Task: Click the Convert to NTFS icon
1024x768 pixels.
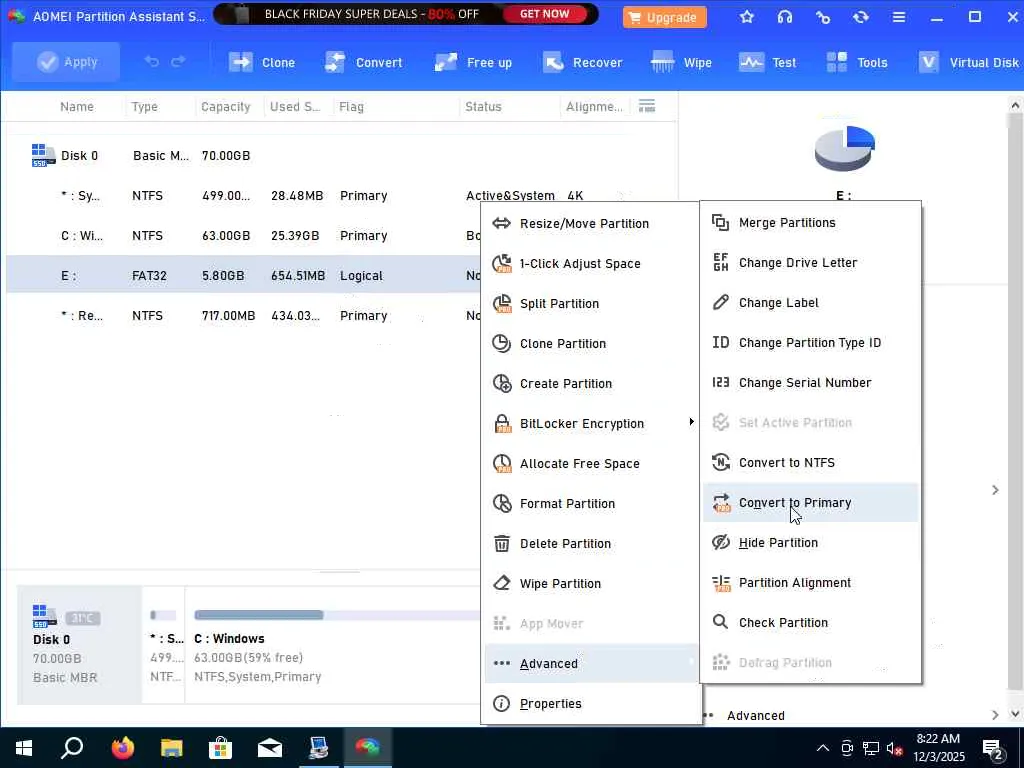Action: click(720, 462)
